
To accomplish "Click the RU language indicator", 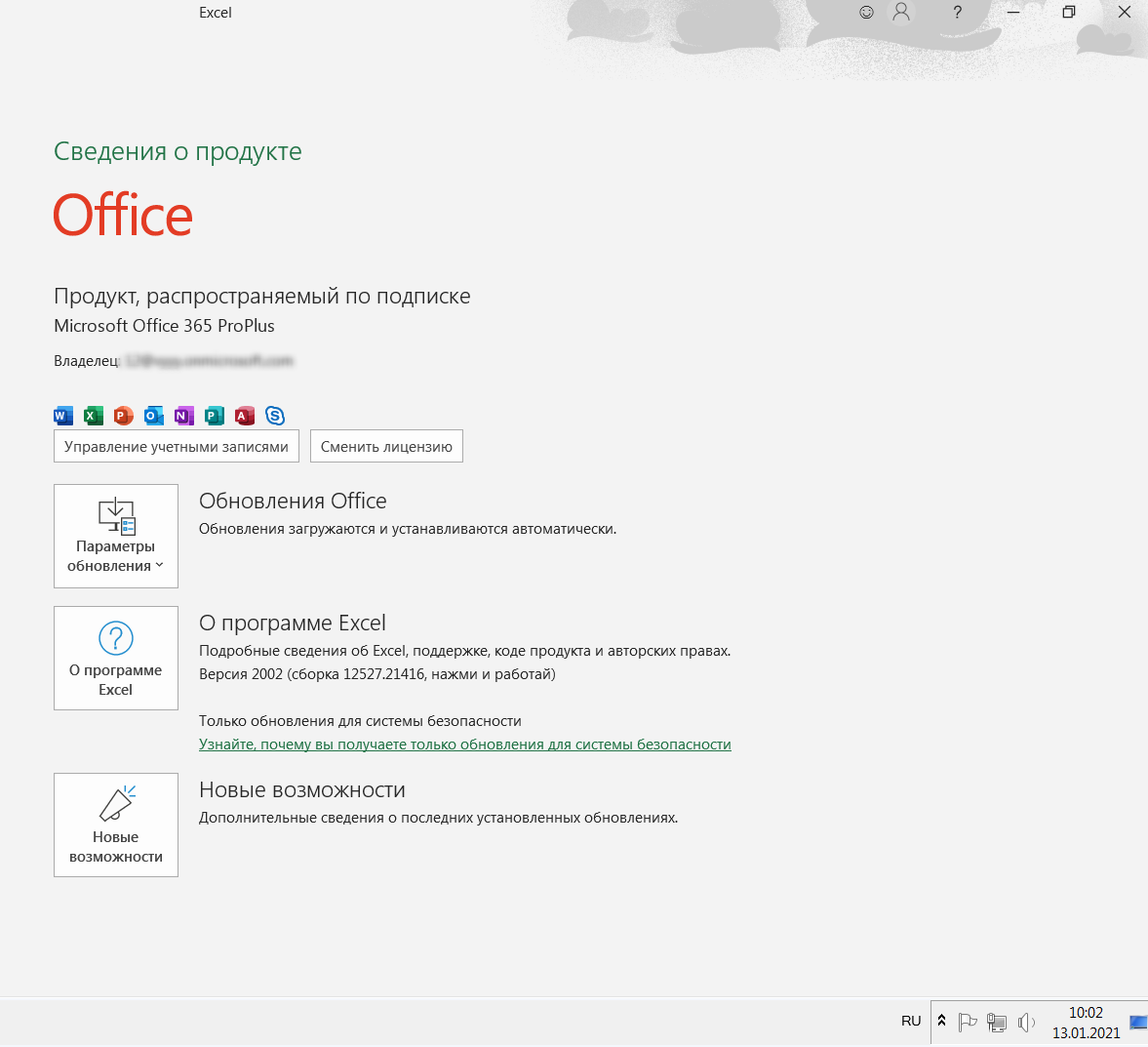I will [x=911, y=1021].
